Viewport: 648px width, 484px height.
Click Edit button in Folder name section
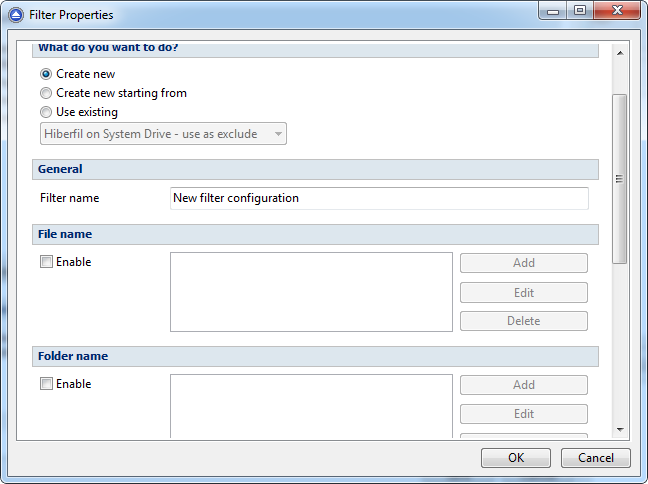[x=524, y=414]
